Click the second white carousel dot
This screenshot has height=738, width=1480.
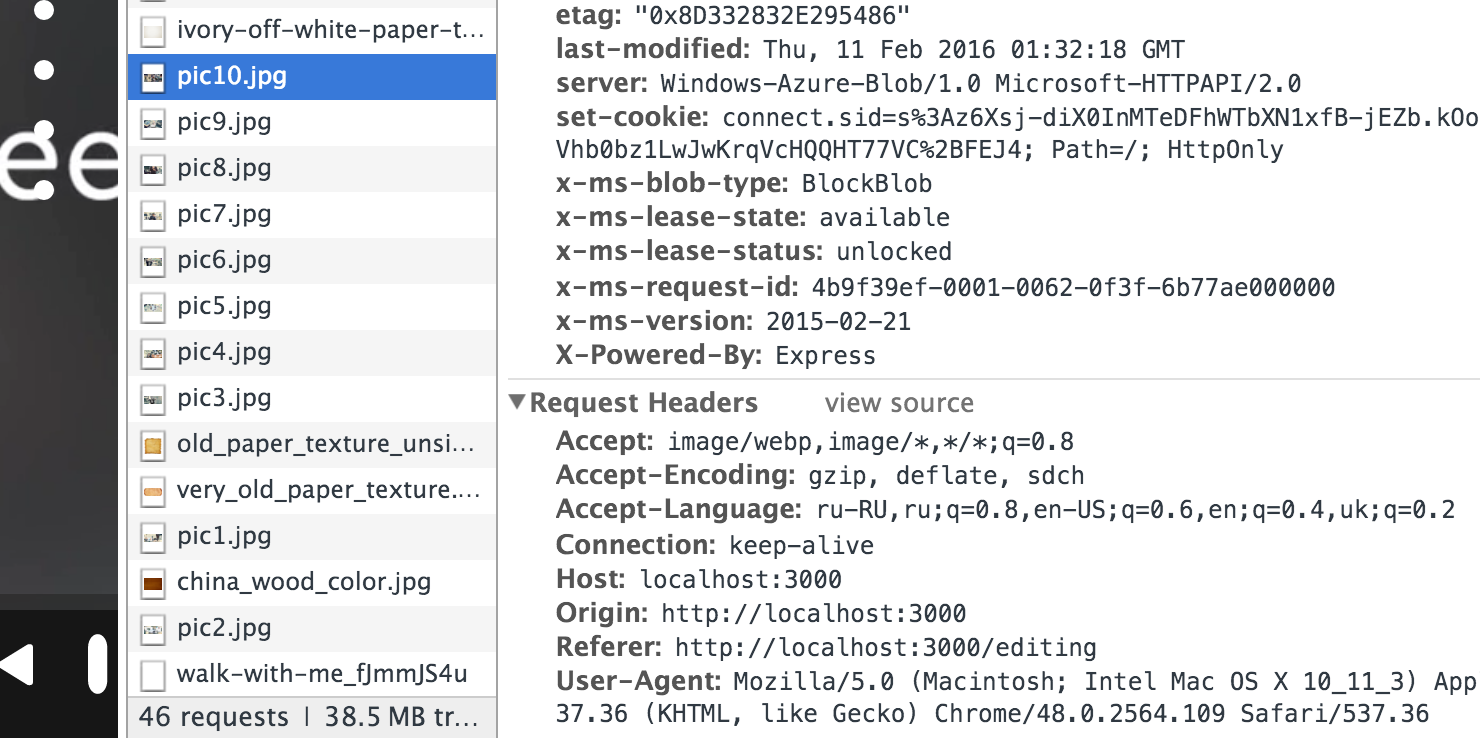tap(44, 70)
